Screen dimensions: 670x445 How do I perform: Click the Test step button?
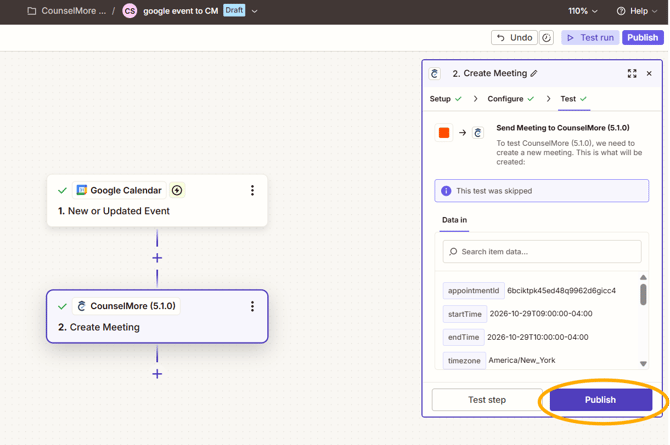[487, 400]
